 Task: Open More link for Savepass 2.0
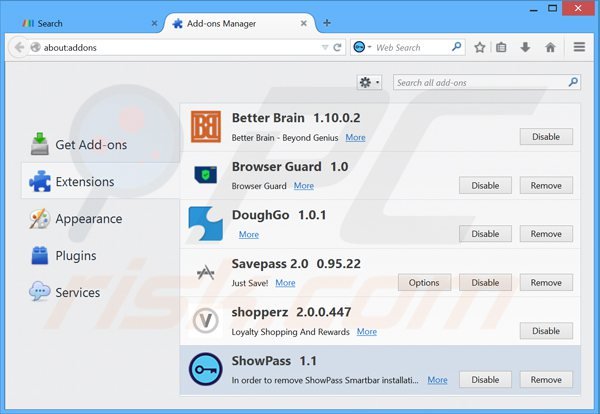click(x=285, y=283)
